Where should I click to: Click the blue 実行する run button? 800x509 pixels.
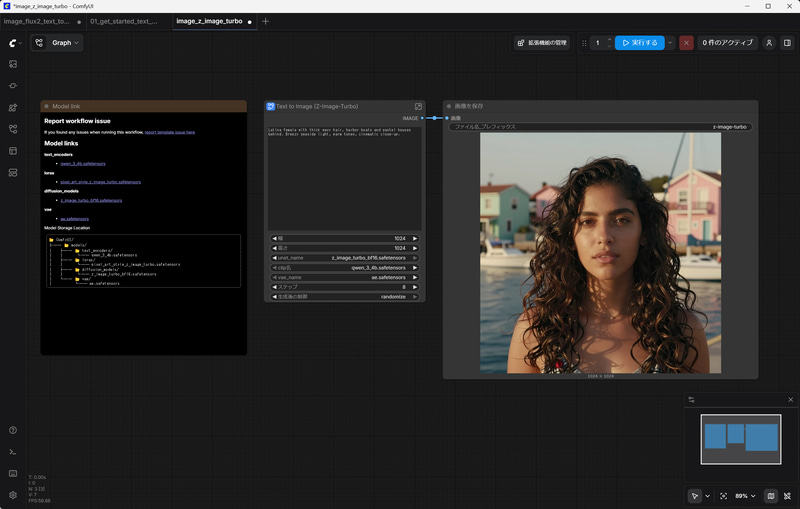pyautogui.click(x=639, y=43)
